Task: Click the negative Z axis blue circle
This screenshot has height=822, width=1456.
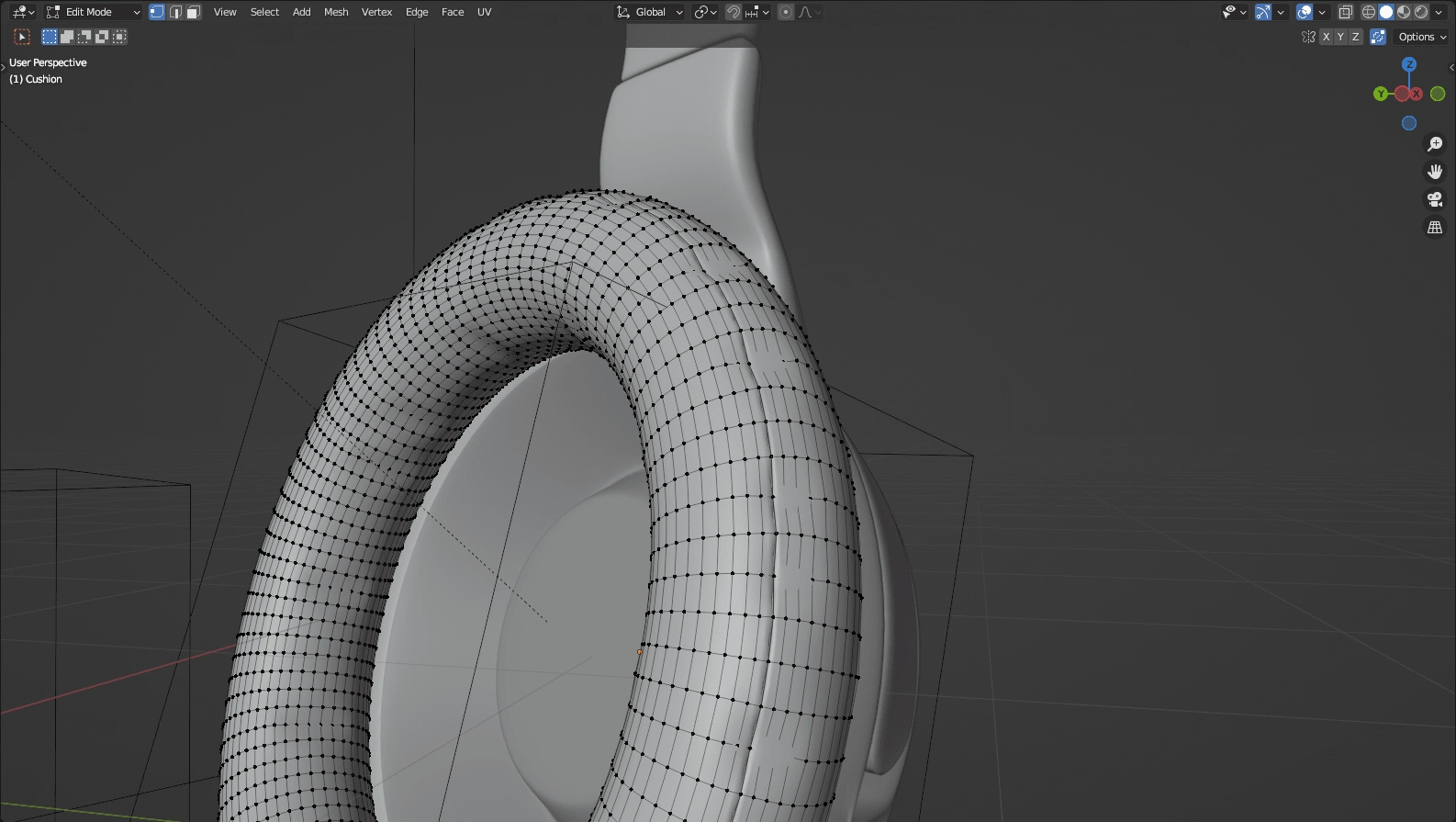Action: (x=1409, y=123)
